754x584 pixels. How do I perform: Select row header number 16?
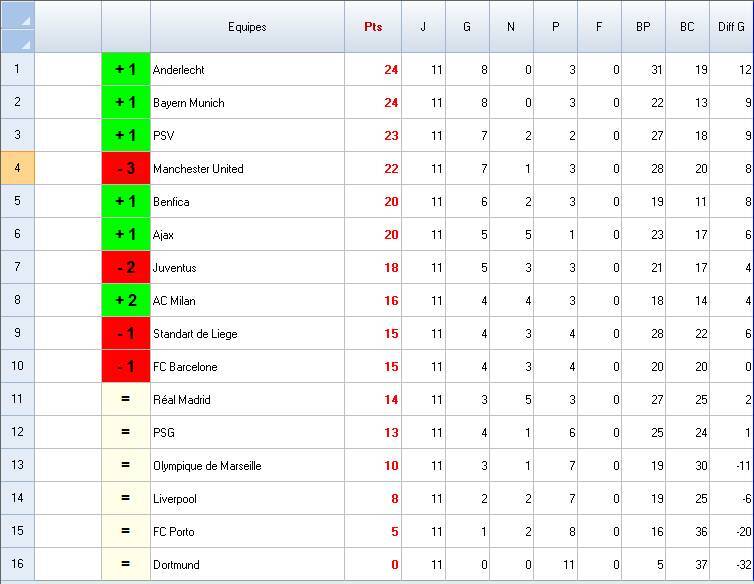click(x=17, y=564)
